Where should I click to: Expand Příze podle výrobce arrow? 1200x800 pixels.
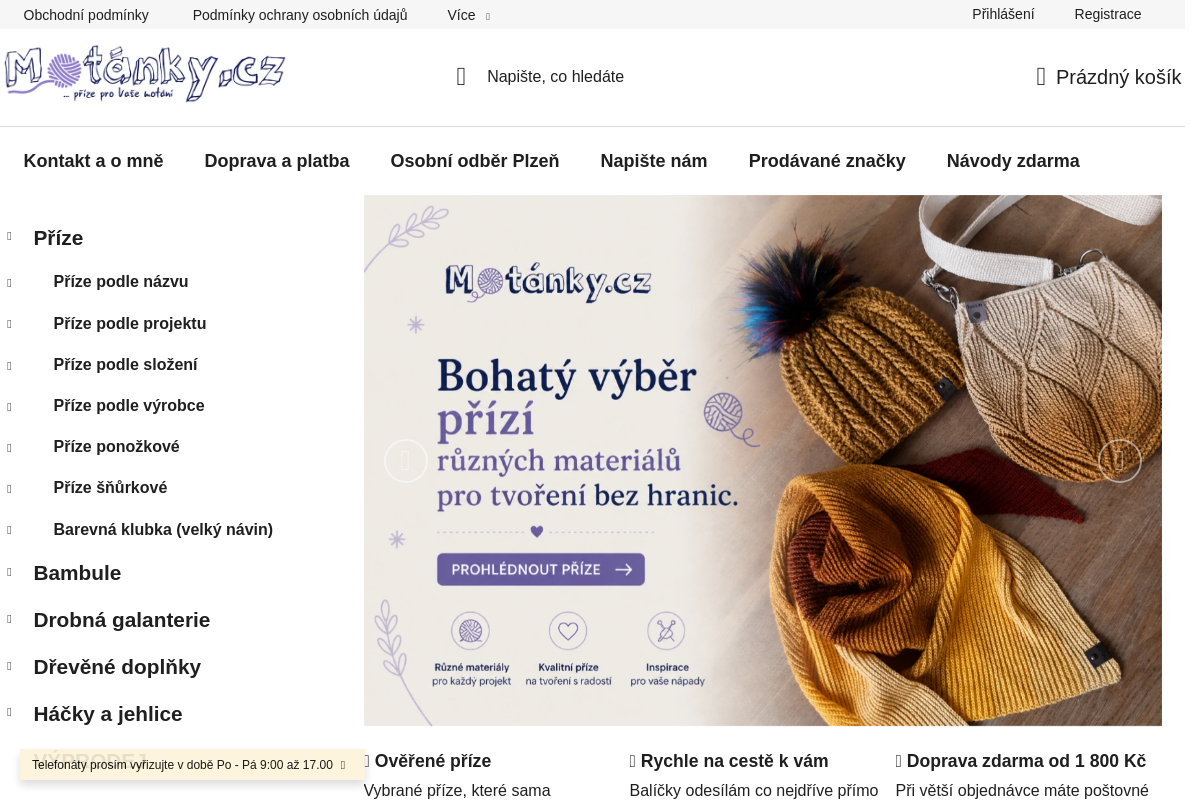click(x=9, y=407)
